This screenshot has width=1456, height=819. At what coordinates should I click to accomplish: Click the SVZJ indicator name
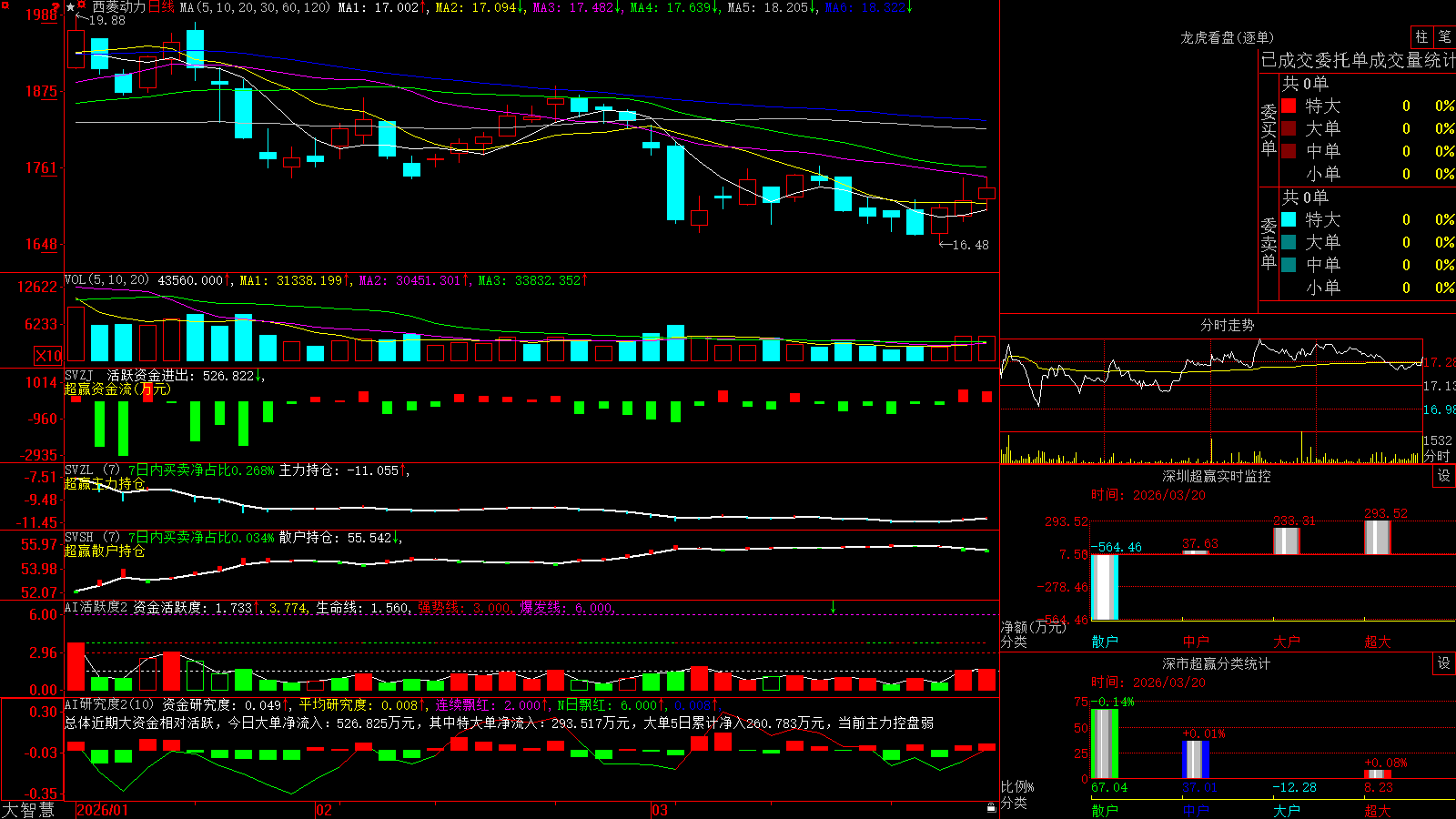(79, 375)
